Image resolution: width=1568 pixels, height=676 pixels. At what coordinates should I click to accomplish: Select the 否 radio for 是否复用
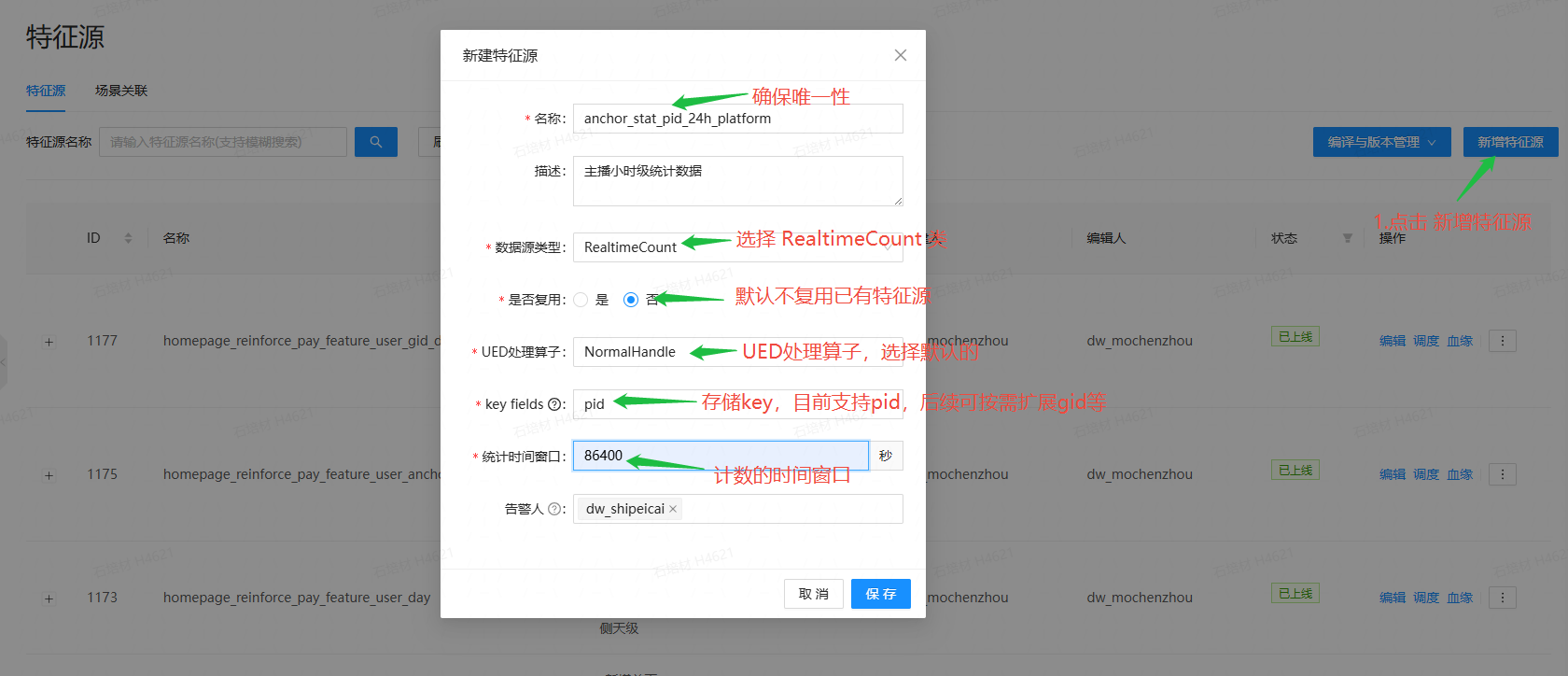(631, 300)
